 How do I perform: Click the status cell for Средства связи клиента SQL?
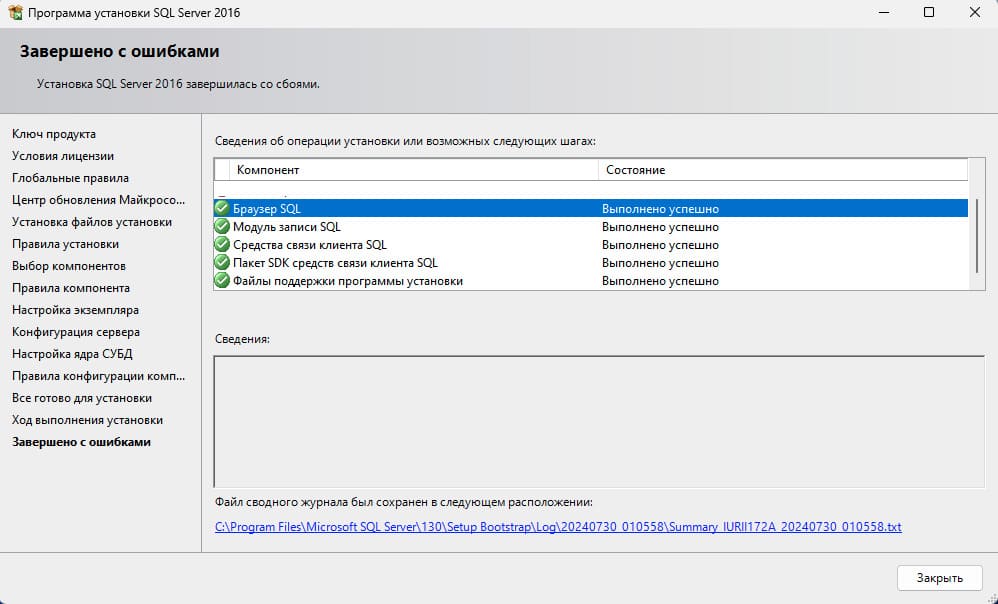click(660, 245)
